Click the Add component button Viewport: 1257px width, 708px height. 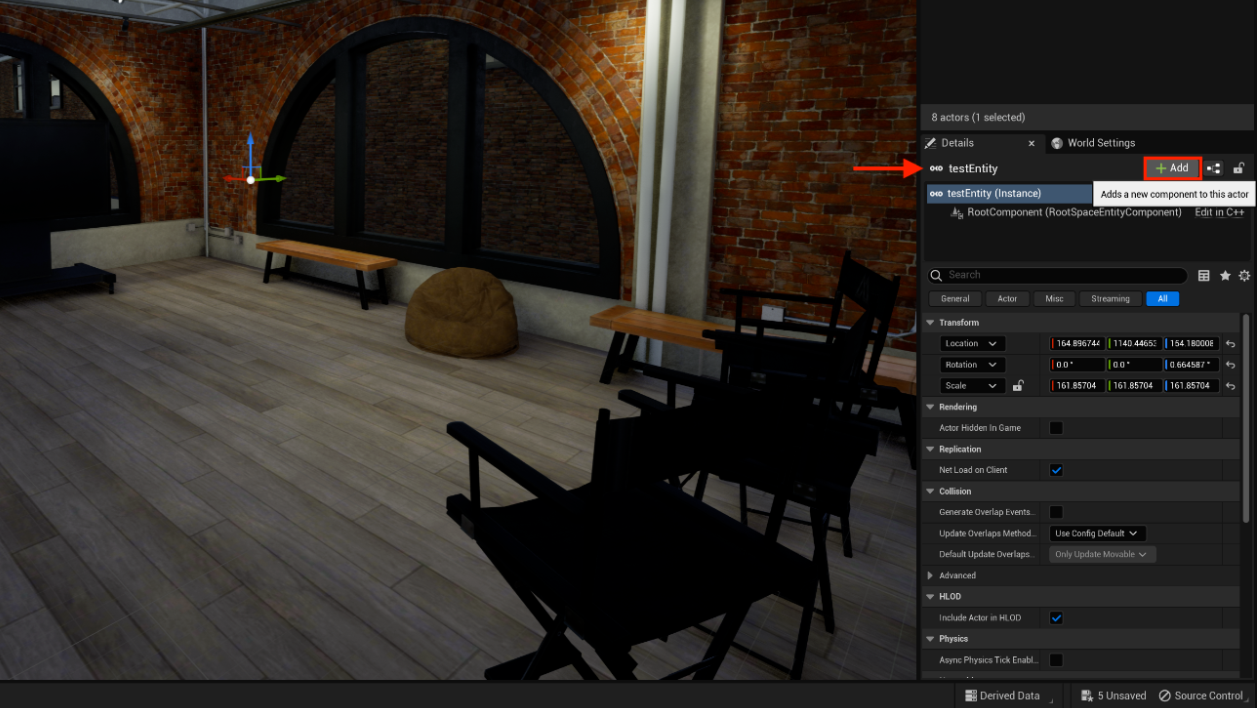[1172, 168]
